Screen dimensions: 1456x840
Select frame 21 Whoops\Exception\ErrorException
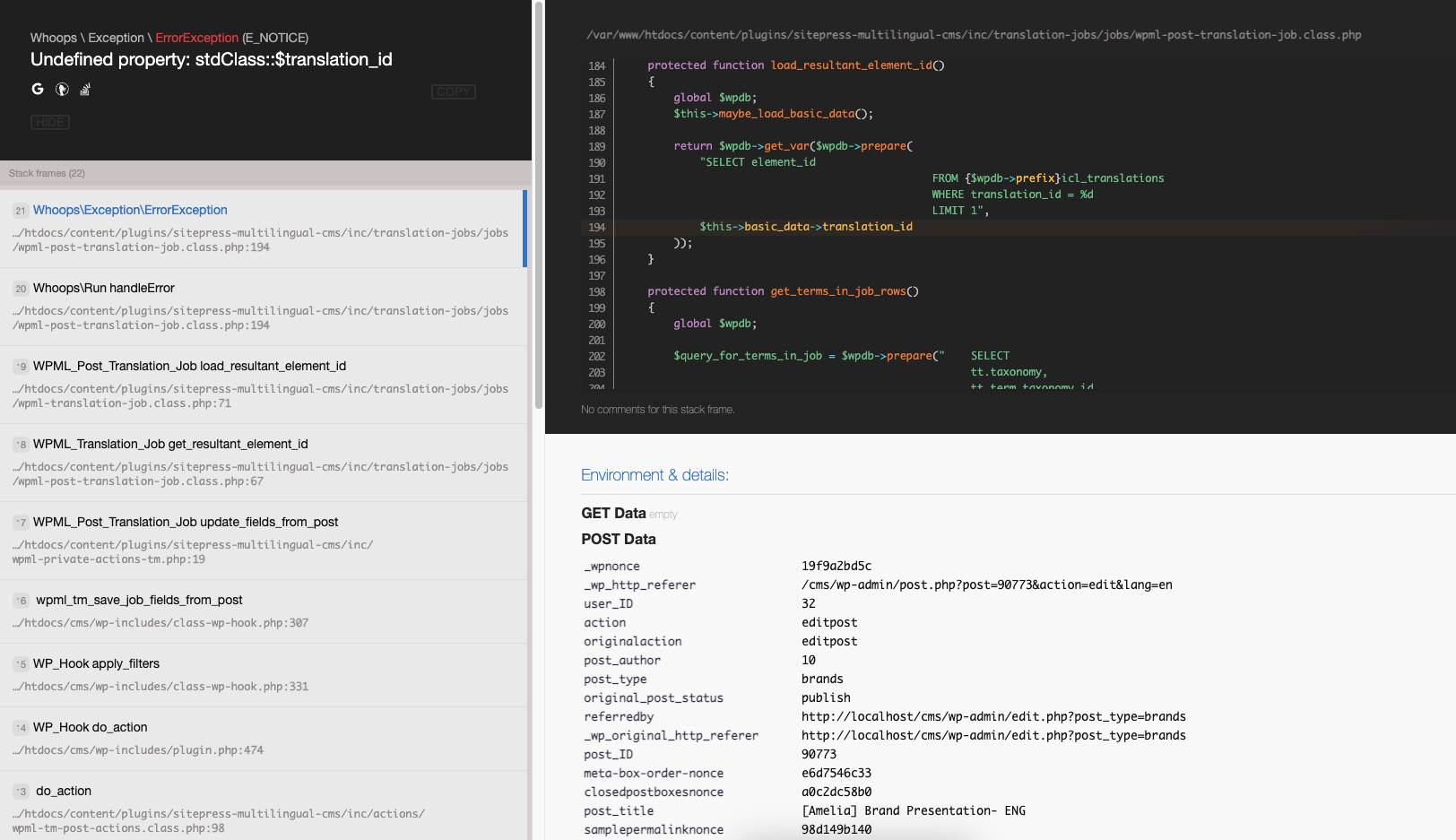click(262, 229)
